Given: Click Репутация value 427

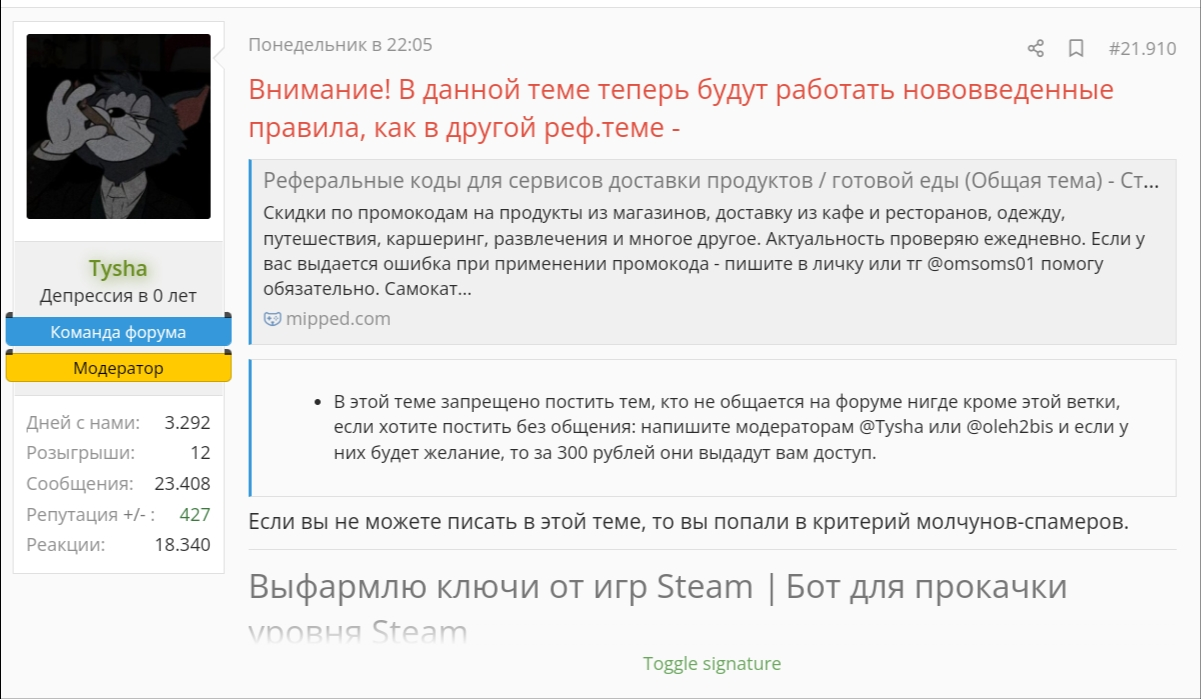Looking at the screenshot, I should (195, 514).
